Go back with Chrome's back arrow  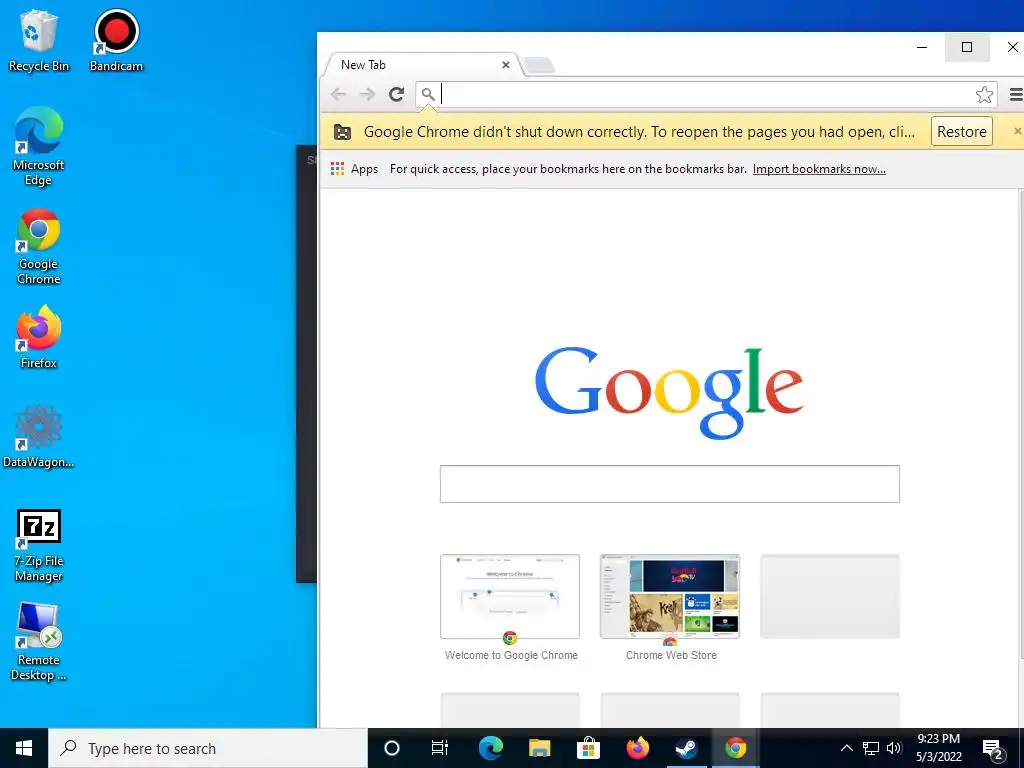click(x=338, y=94)
